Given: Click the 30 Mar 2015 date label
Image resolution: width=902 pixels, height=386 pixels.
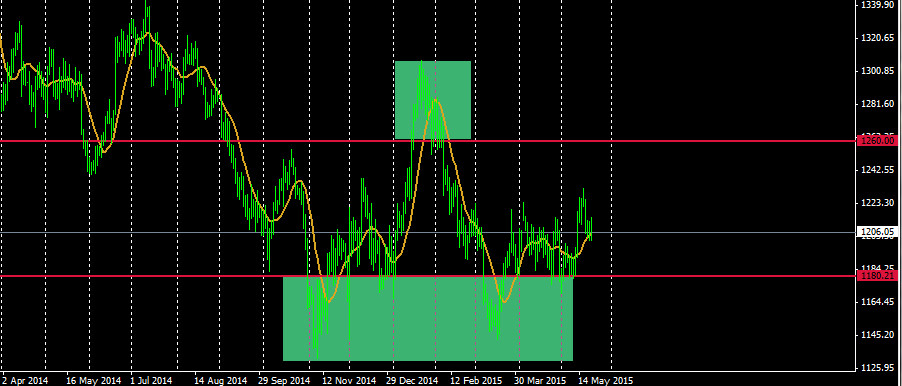Looking at the screenshot, I should point(540,381).
